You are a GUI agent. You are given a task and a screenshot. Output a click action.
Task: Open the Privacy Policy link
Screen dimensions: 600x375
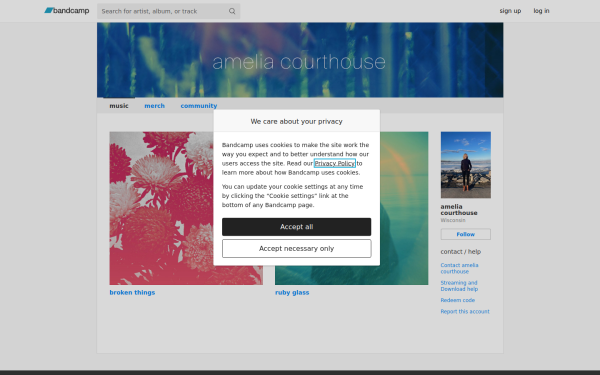click(x=335, y=163)
